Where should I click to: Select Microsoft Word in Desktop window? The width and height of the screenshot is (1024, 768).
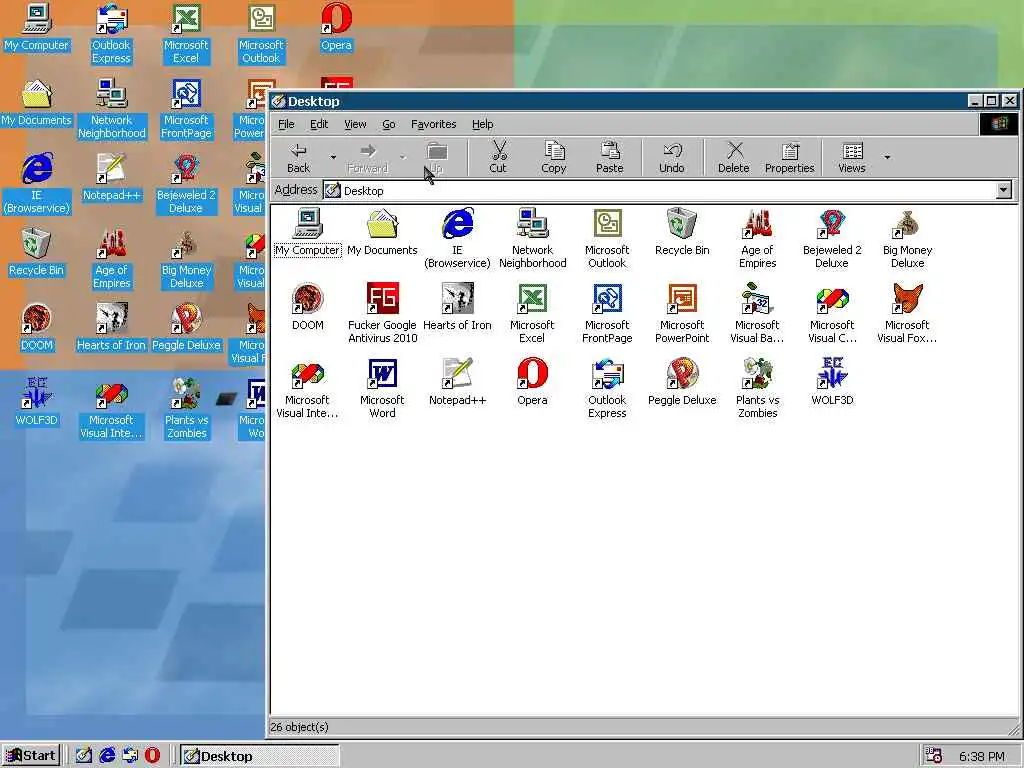382,389
